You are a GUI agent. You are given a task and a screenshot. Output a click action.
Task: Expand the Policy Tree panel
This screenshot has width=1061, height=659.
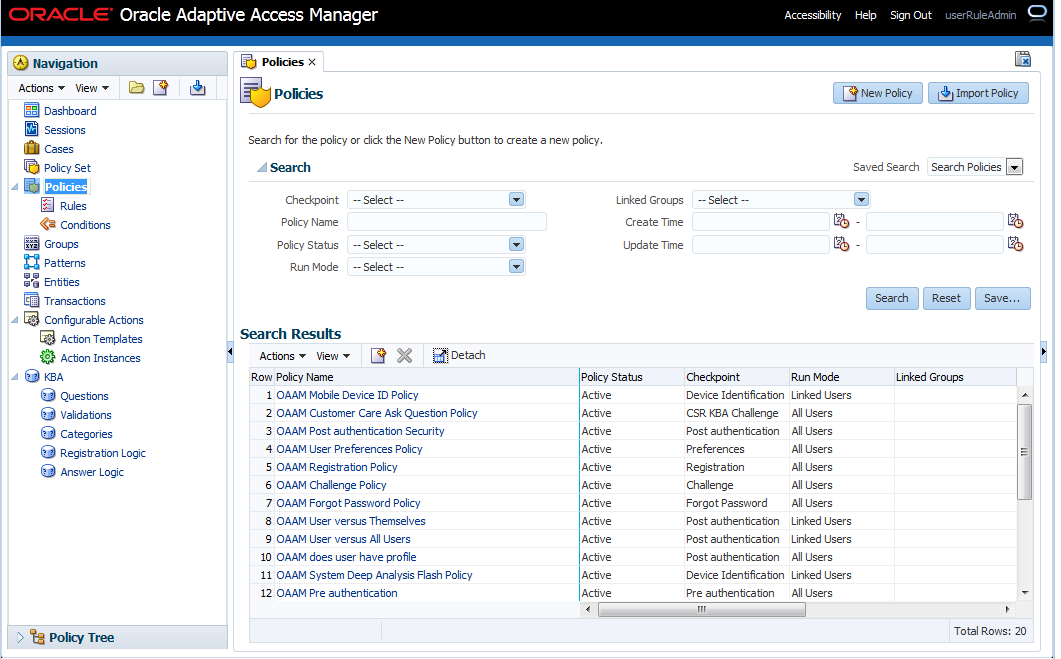coord(20,637)
